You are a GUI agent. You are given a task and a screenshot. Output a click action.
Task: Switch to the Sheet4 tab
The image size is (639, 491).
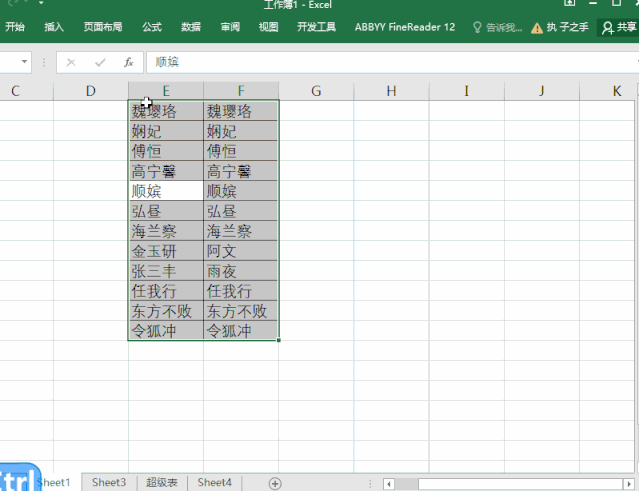point(214,482)
